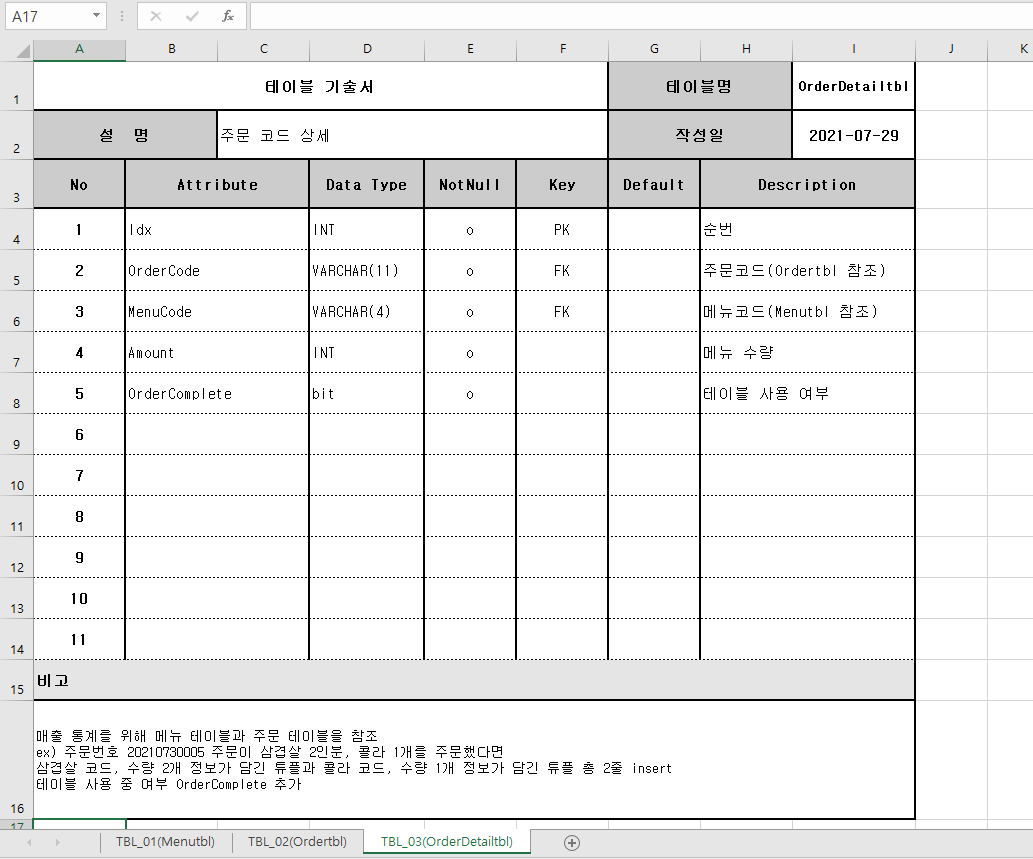
Task: Select the active TBL_03(OrderDetailtbl) sheet tab
Action: (446, 843)
